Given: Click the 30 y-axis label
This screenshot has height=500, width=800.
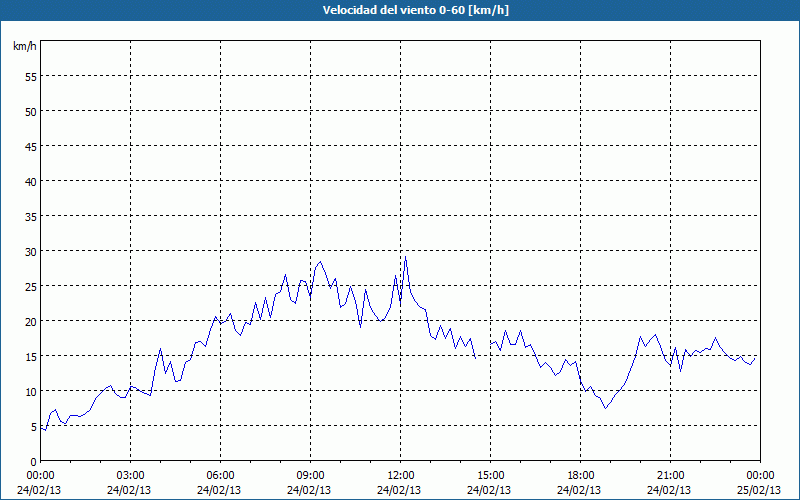Looking at the screenshot, I should (31, 252).
